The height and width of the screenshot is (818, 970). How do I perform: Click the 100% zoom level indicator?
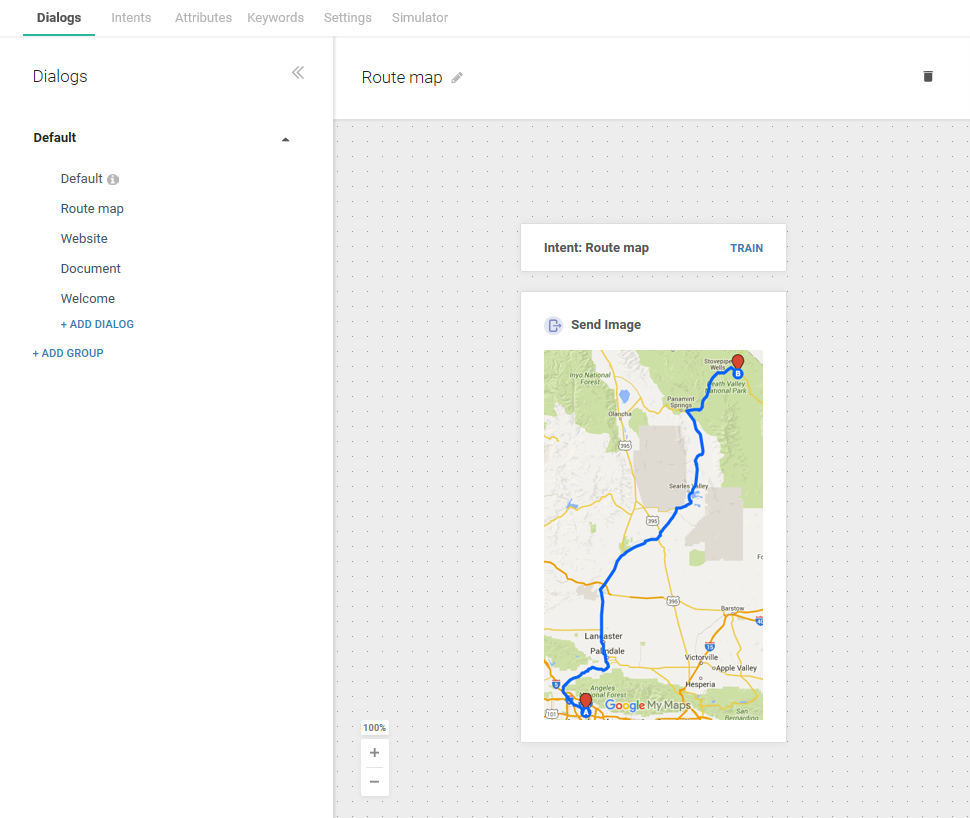(x=374, y=728)
